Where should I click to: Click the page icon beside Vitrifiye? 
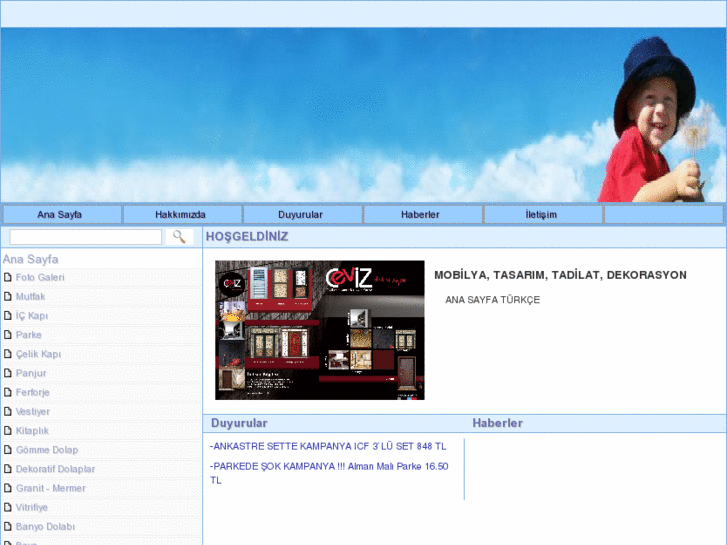[7, 507]
